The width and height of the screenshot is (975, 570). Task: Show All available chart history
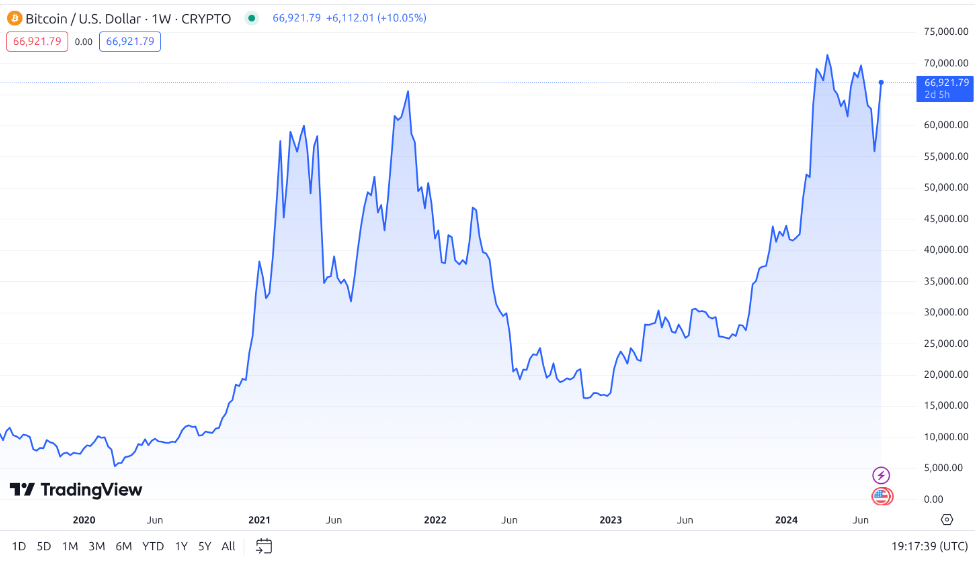click(229, 546)
